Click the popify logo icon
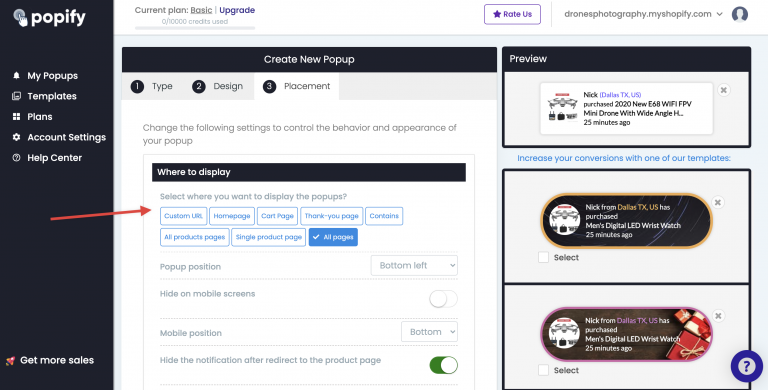Image resolution: width=768 pixels, height=390 pixels. 21,18
